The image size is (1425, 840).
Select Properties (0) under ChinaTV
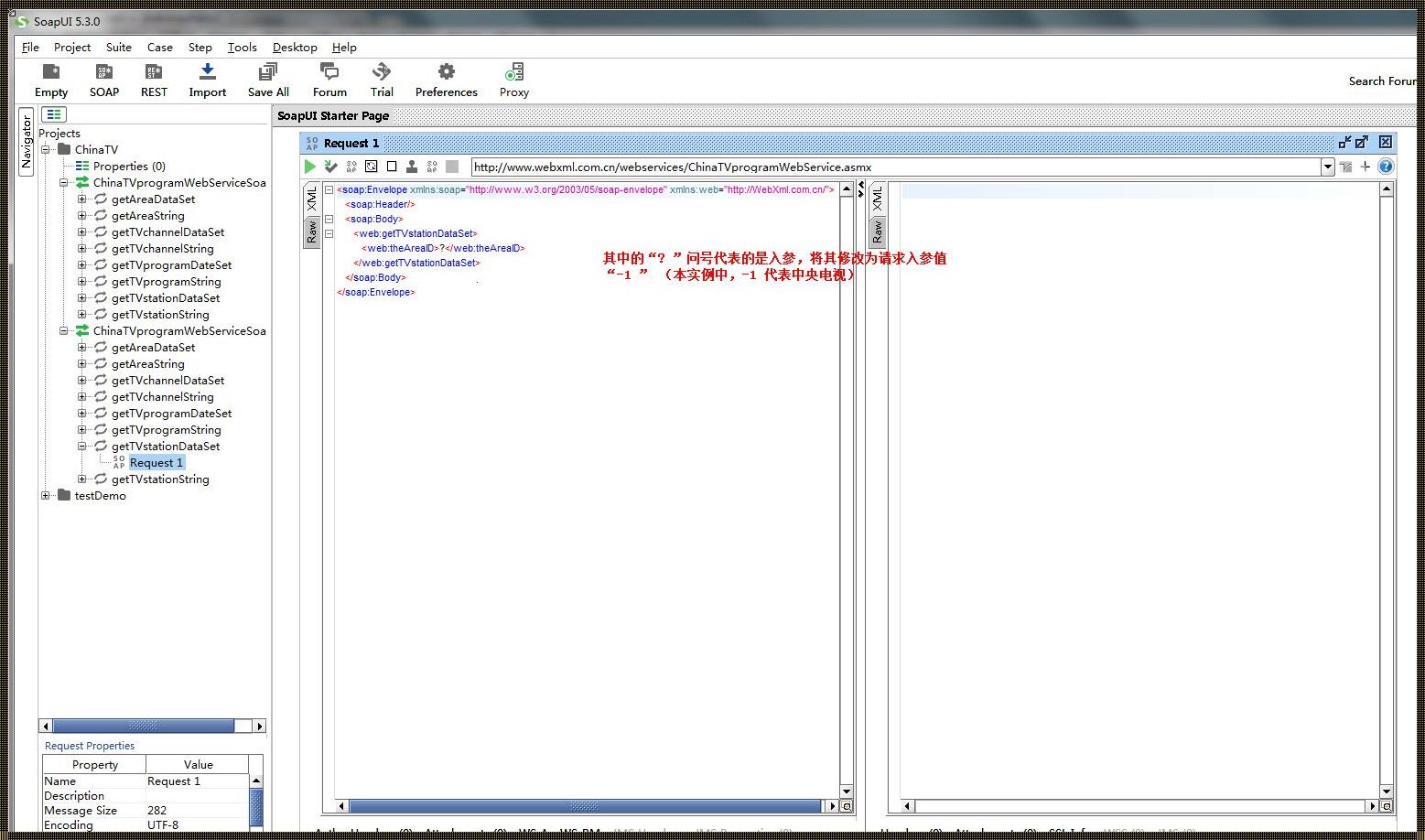129,166
